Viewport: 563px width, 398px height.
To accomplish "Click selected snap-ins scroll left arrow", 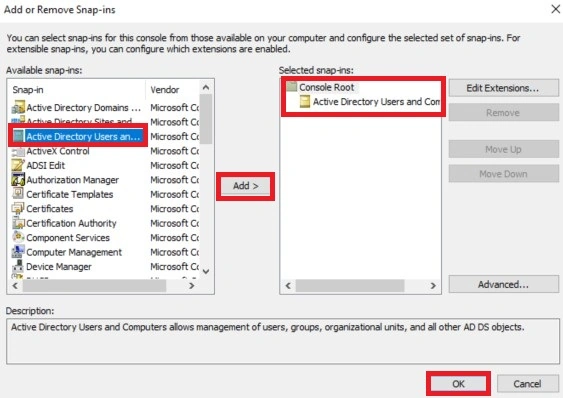I will (x=288, y=286).
